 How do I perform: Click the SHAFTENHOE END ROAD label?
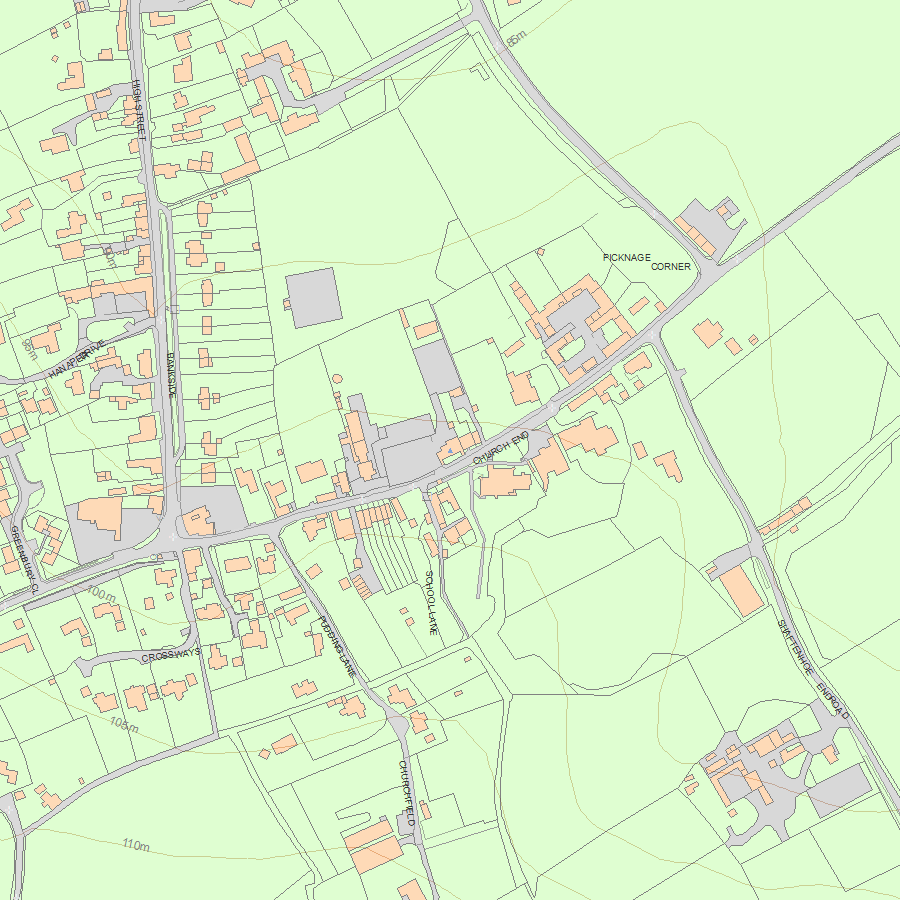(813, 669)
